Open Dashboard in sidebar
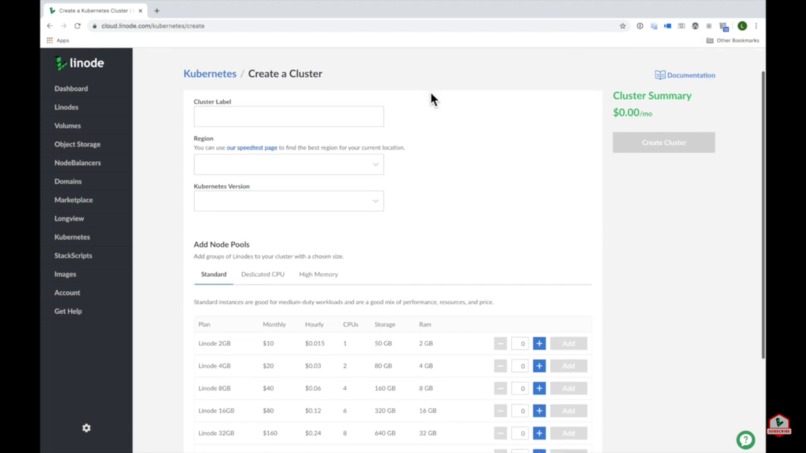Image resolution: width=806 pixels, height=453 pixels. 71,88
